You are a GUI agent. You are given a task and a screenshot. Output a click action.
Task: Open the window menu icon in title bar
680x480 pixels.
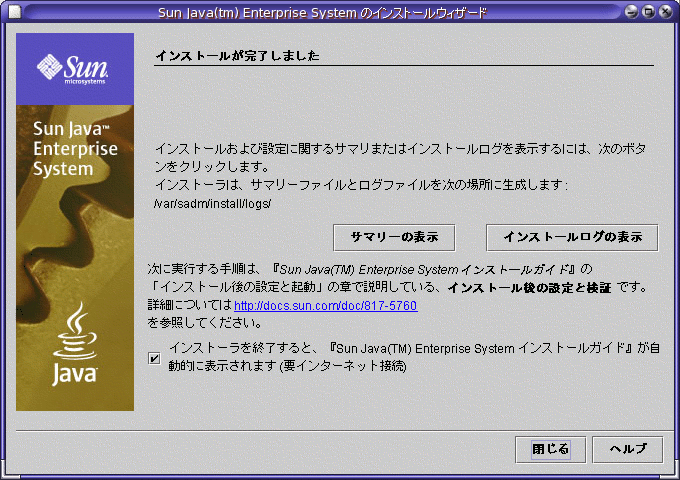pyautogui.click(x=15, y=12)
